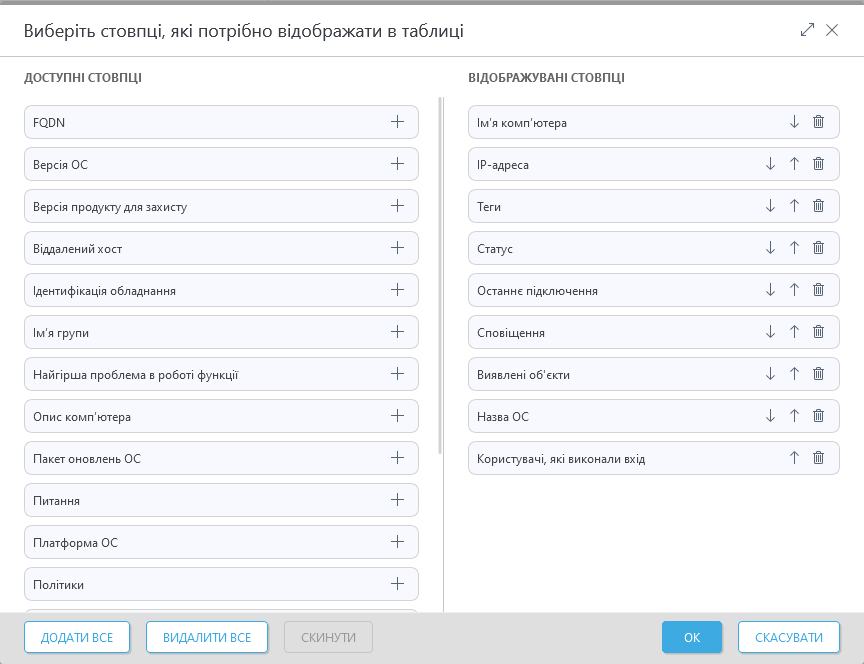Expand the dialog to full size

point(807,30)
